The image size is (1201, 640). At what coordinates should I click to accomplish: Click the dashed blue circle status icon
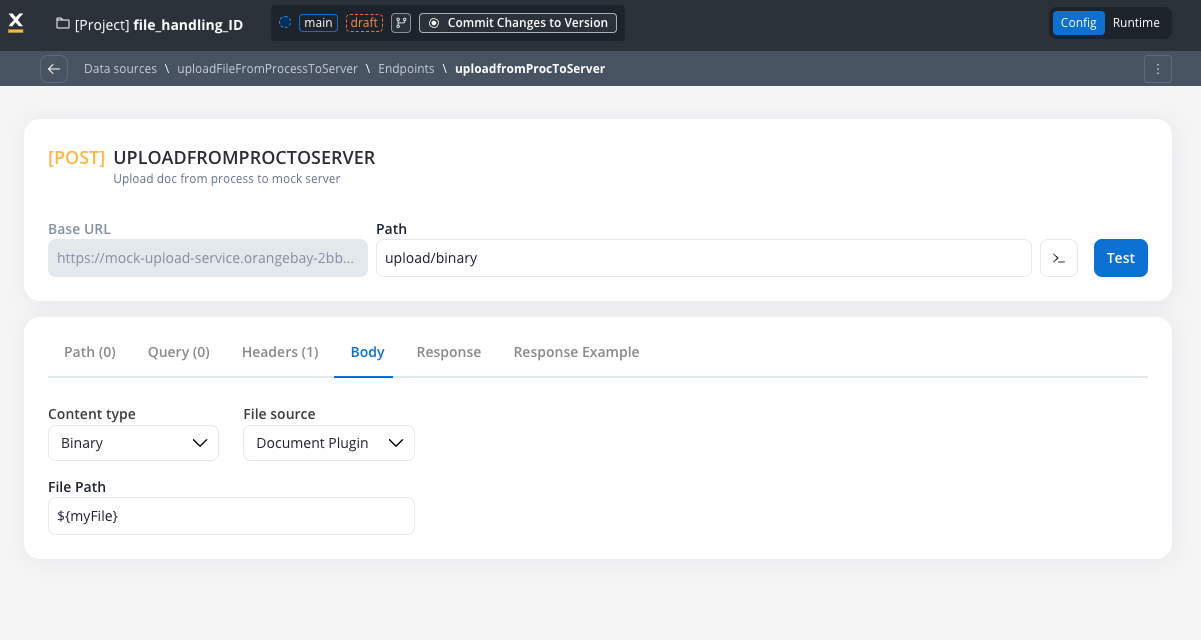tap(284, 22)
